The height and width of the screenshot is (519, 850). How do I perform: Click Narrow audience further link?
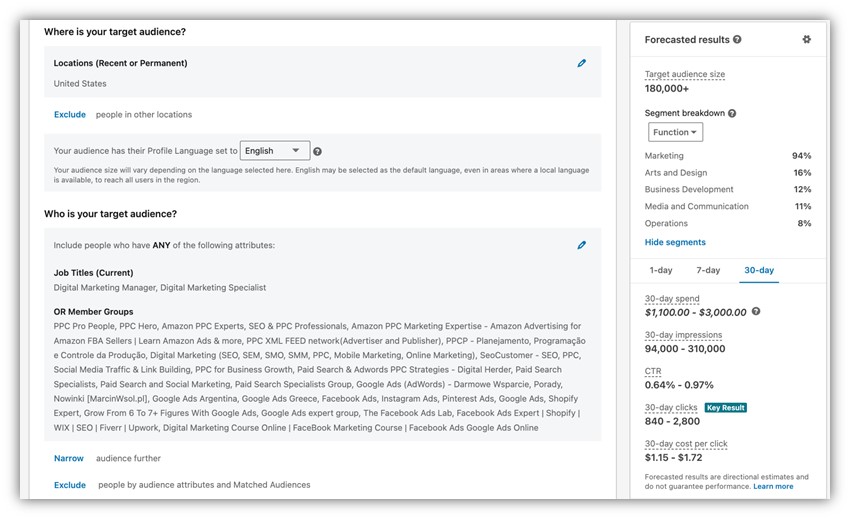(x=70, y=458)
